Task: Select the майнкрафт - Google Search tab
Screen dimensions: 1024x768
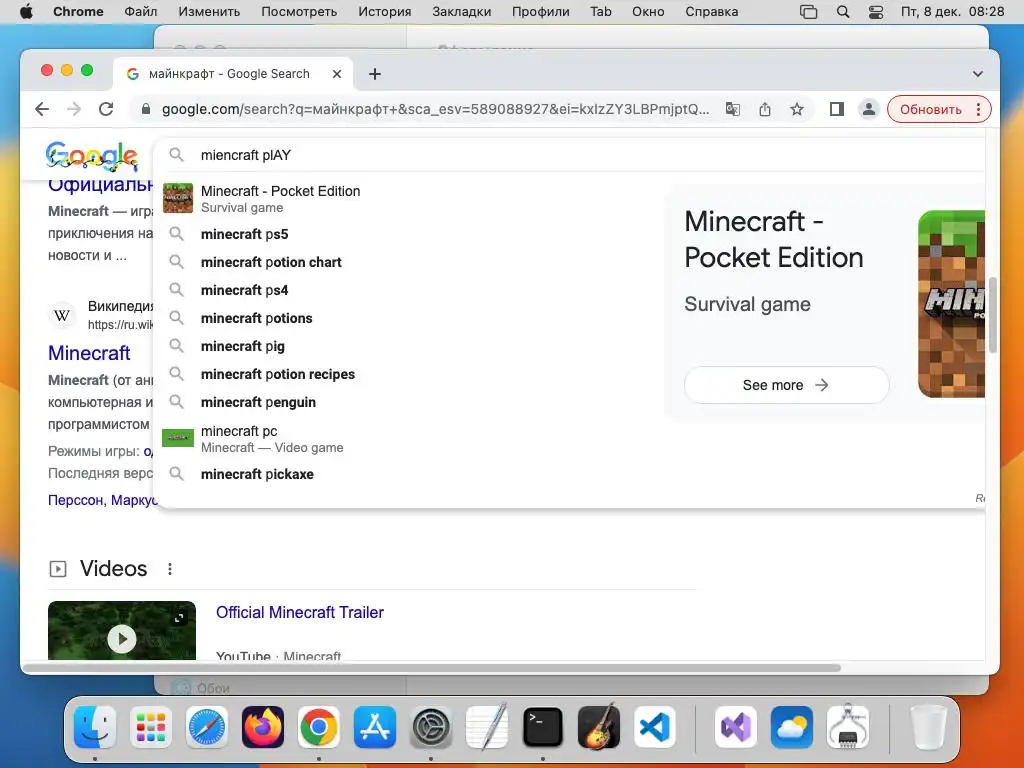Action: click(x=233, y=74)
